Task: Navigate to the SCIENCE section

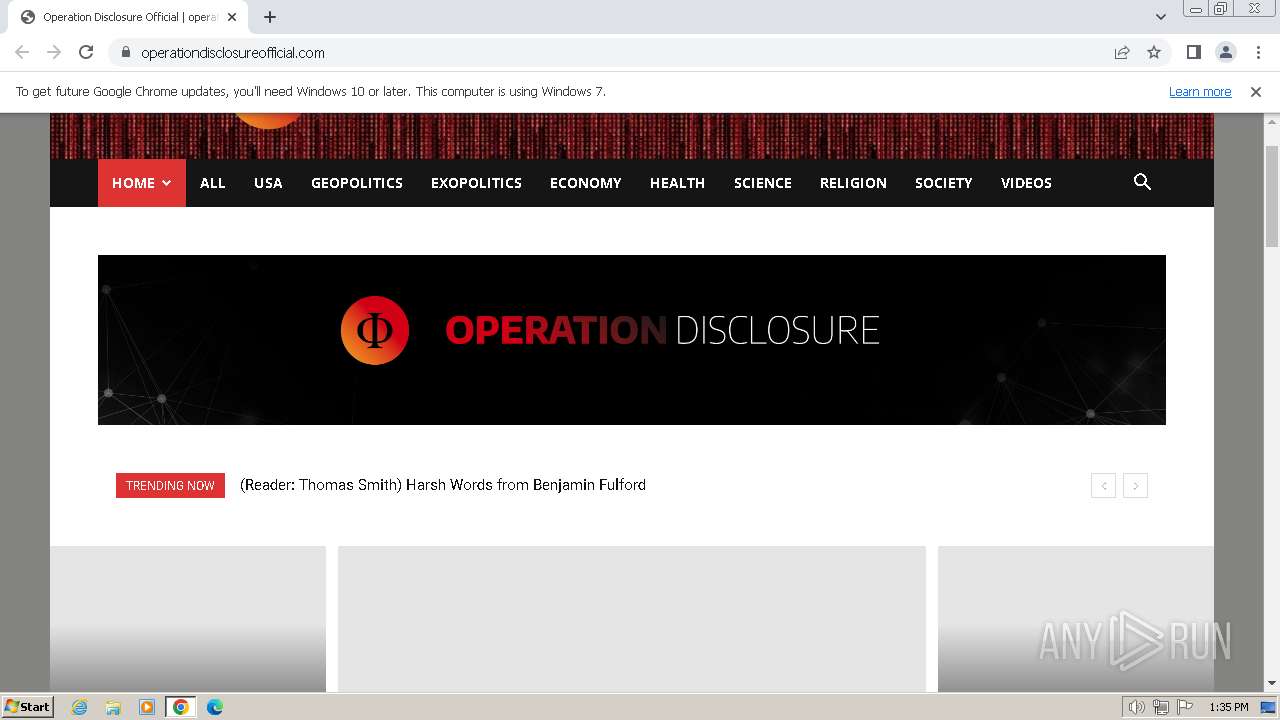Action: click(x=763, y=183)
